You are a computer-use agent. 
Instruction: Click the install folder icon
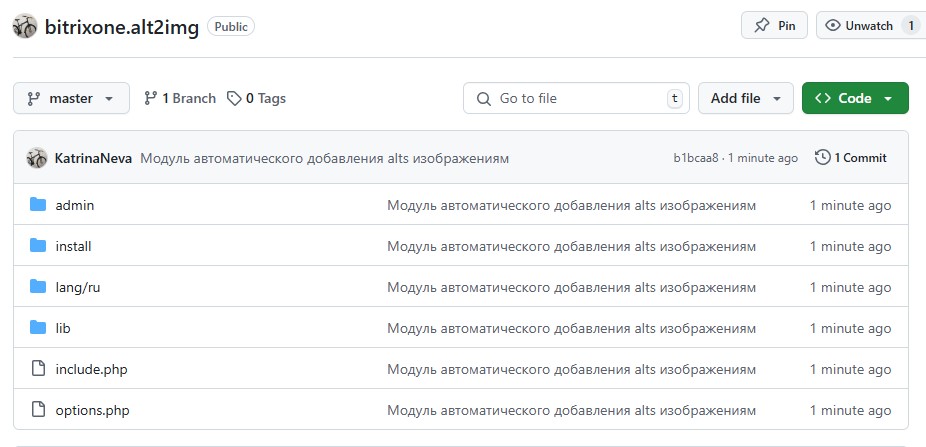[x=38, y=246]
